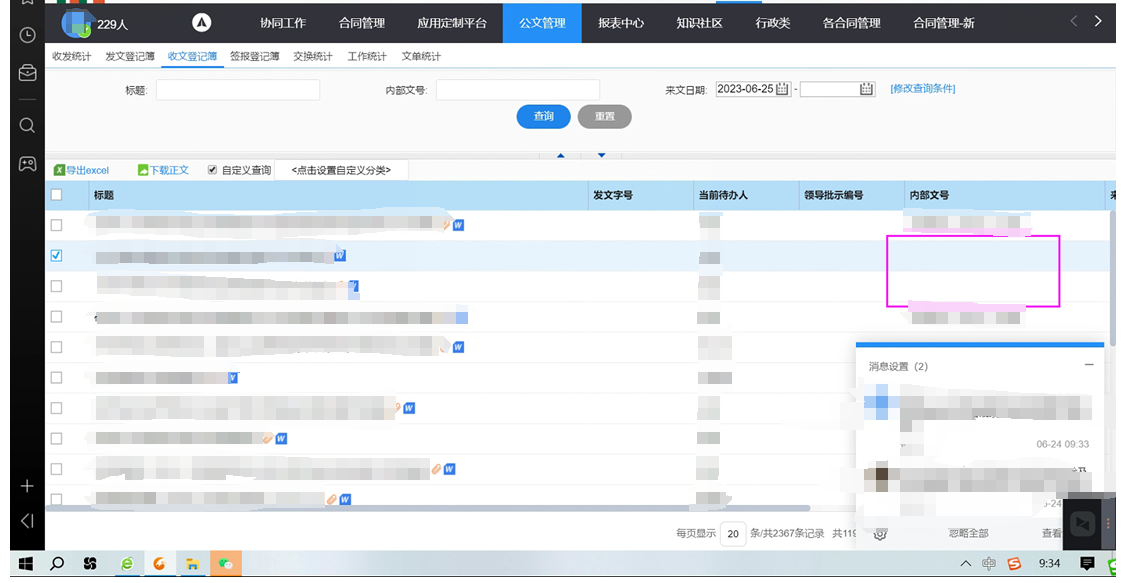Toggle the select-all checkbox in table header
1127x583 pixels.
coord(56,195)
